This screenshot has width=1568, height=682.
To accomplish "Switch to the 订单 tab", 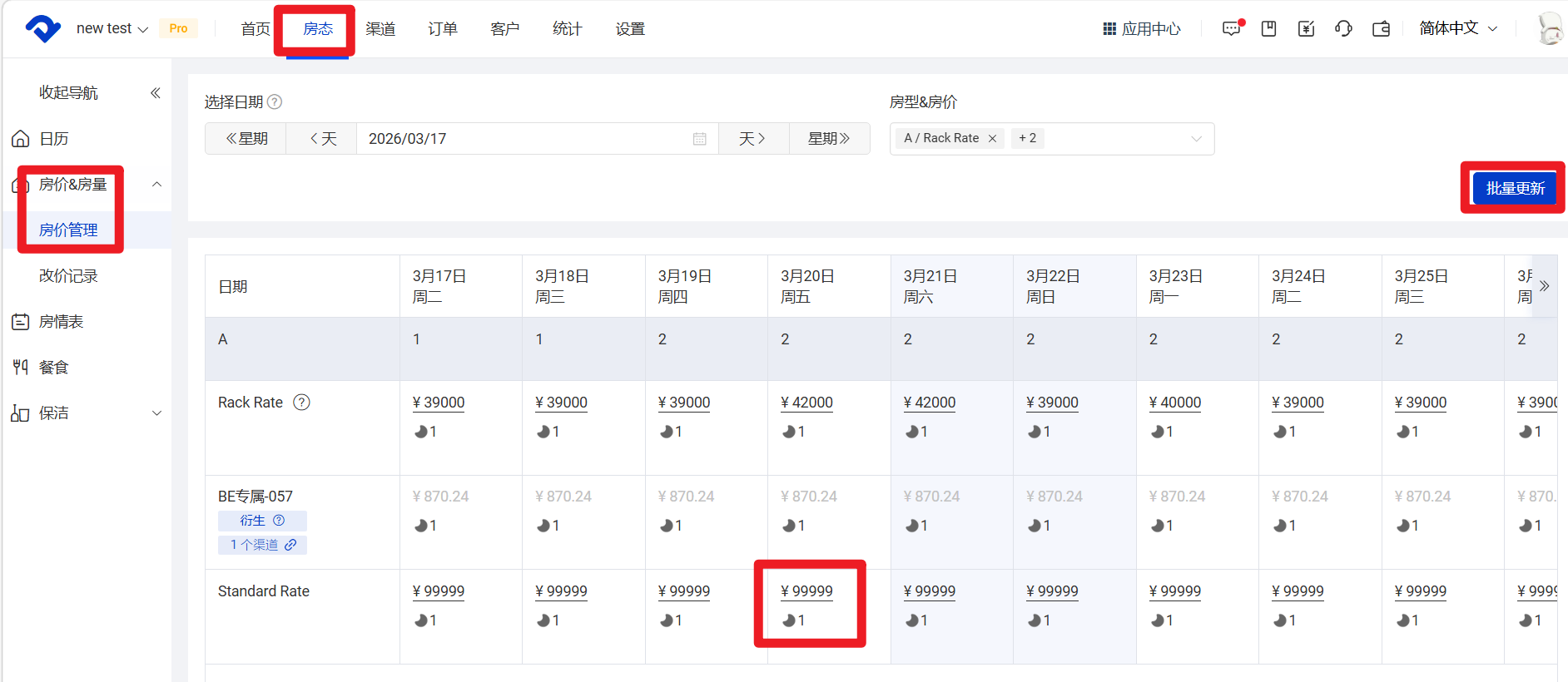I will pyautogui.click(x=443, y=29).
